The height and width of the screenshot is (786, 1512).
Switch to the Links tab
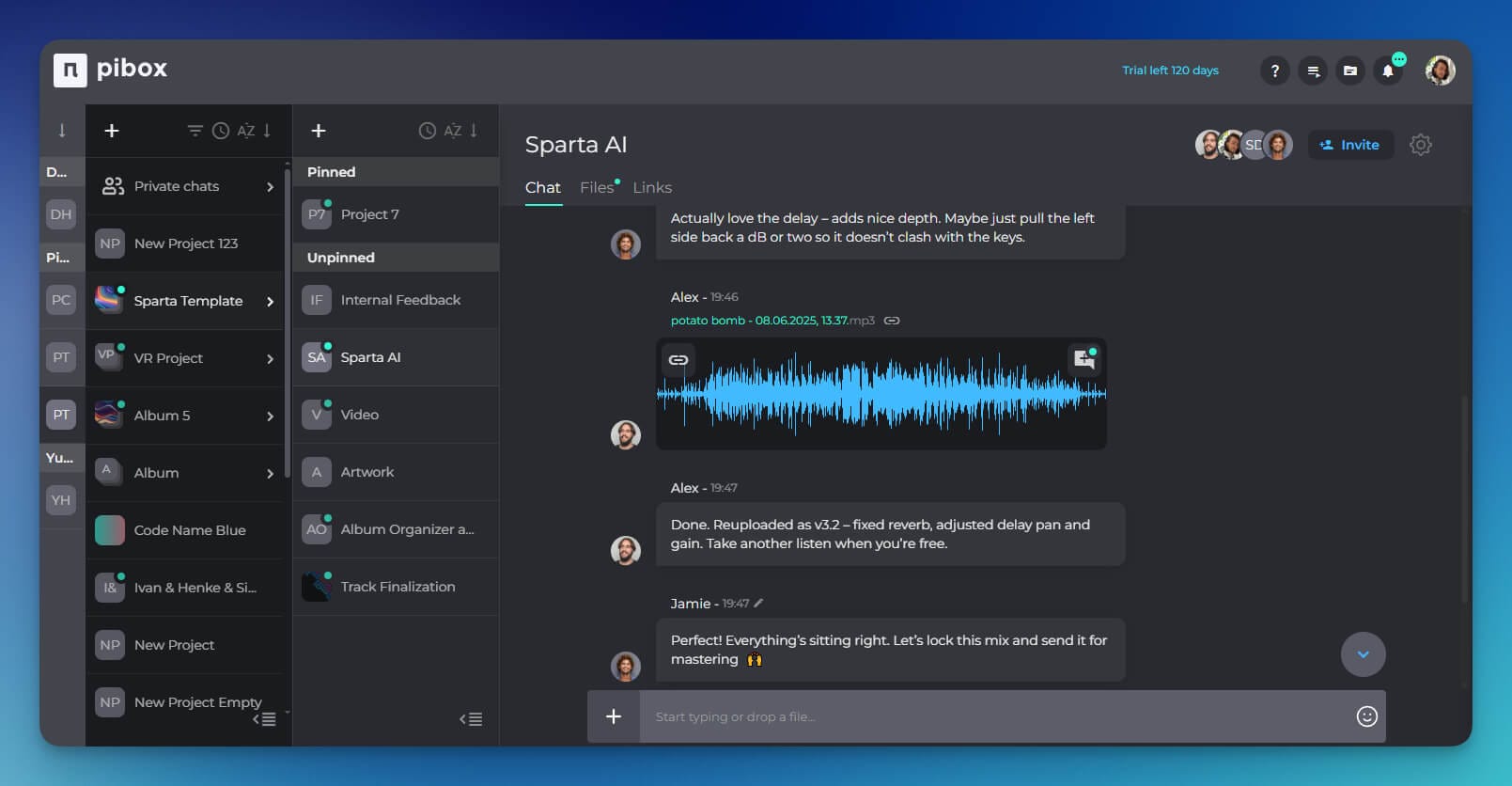pyautogui.click(x=652, y=187)
